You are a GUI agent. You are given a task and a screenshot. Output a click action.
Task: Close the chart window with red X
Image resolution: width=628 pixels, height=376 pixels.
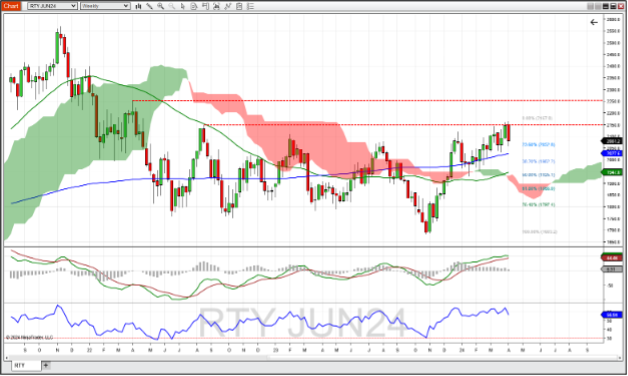620,6
